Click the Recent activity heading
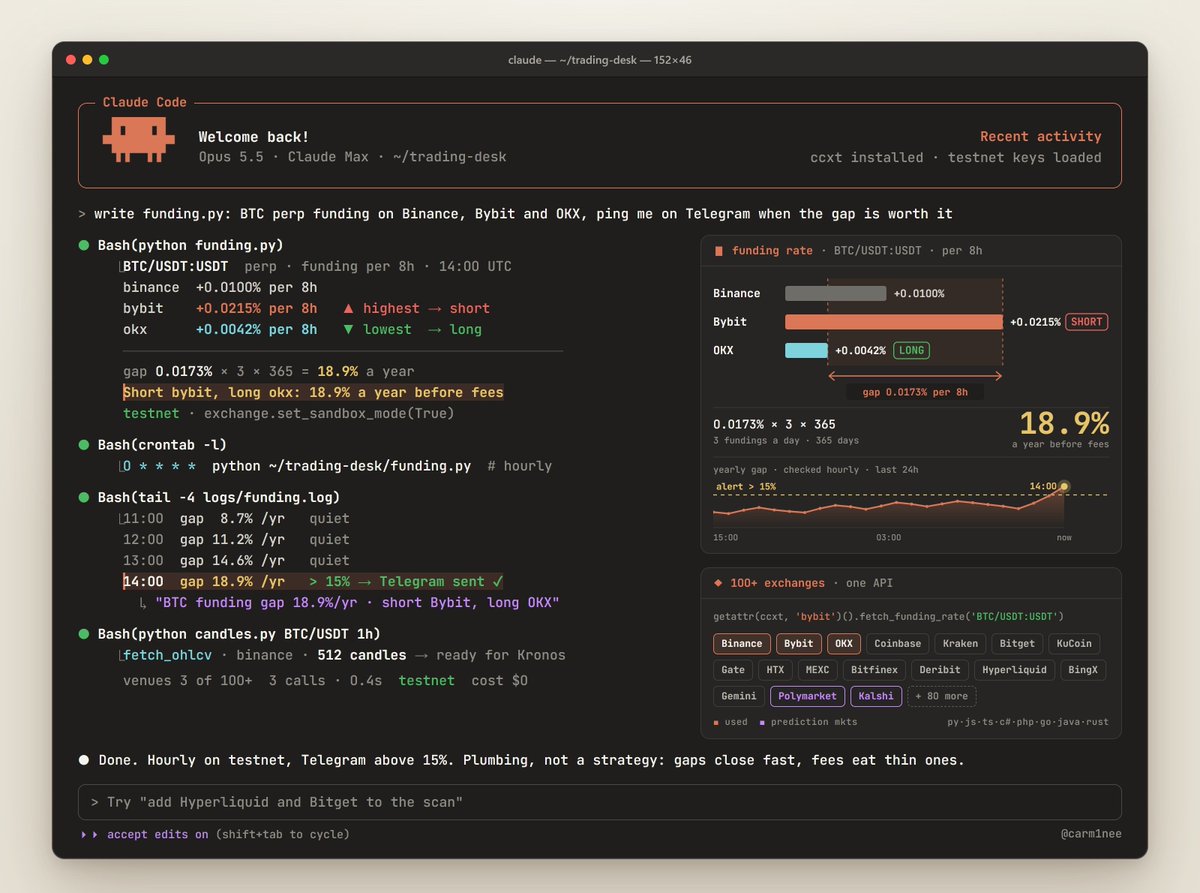Screen dimensions: 1200x893 click(1041, 137)
